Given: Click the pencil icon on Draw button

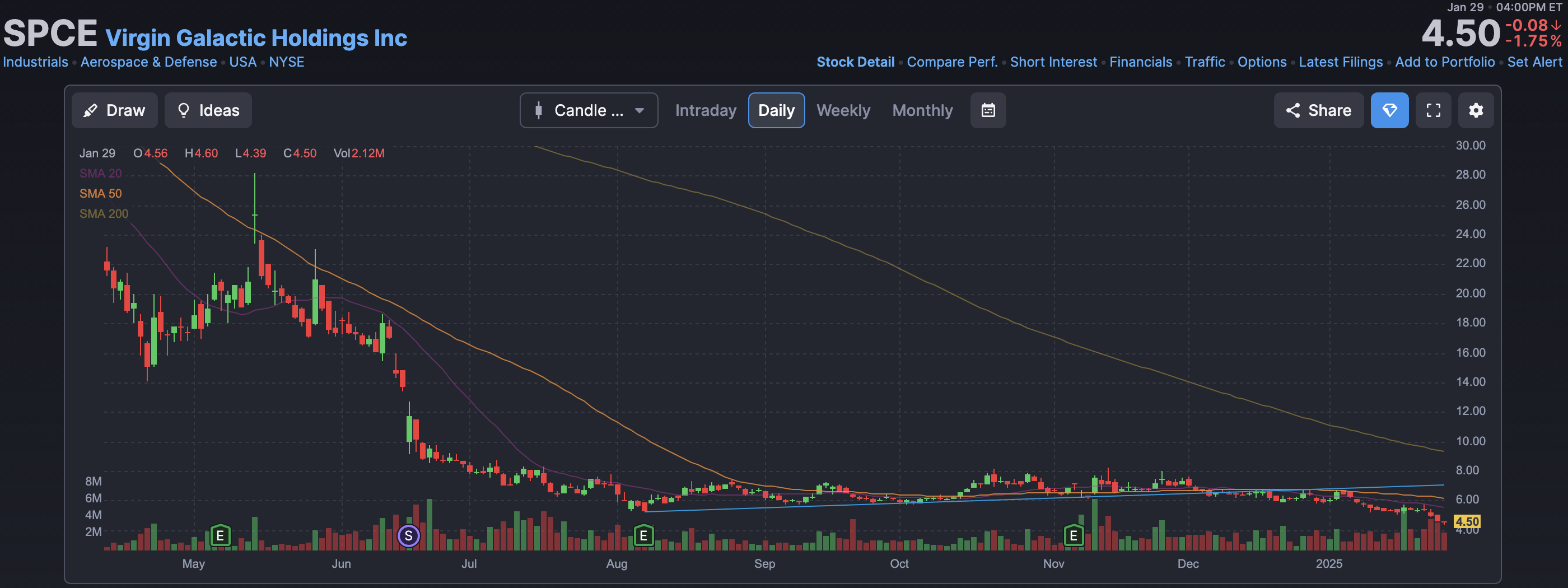Looking at the screenshot, I should pos(90,110).
